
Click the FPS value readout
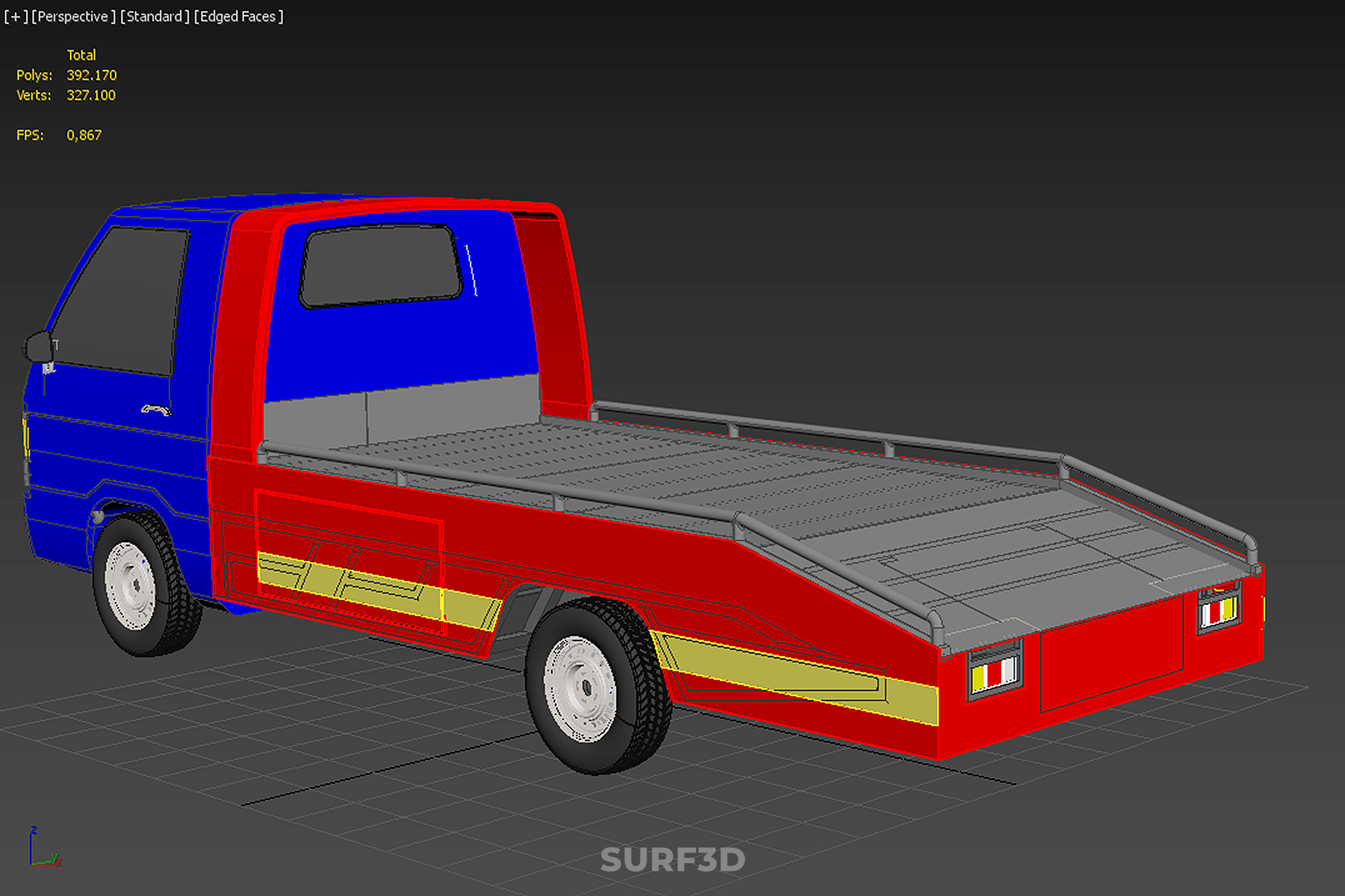(84, 135)
